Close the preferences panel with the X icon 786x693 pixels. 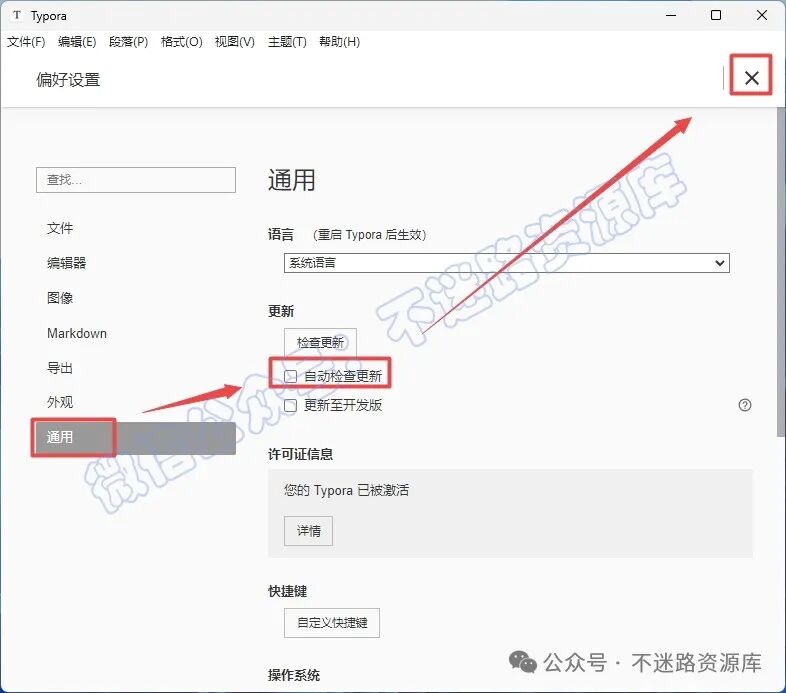[751, 78]
